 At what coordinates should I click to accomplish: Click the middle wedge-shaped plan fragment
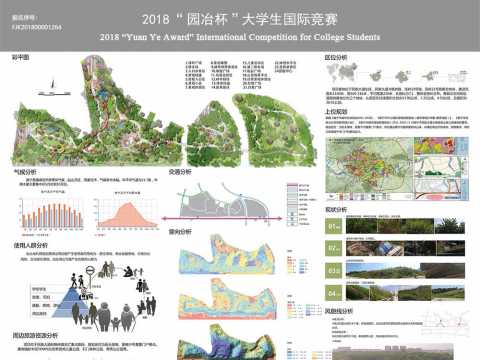213,134
